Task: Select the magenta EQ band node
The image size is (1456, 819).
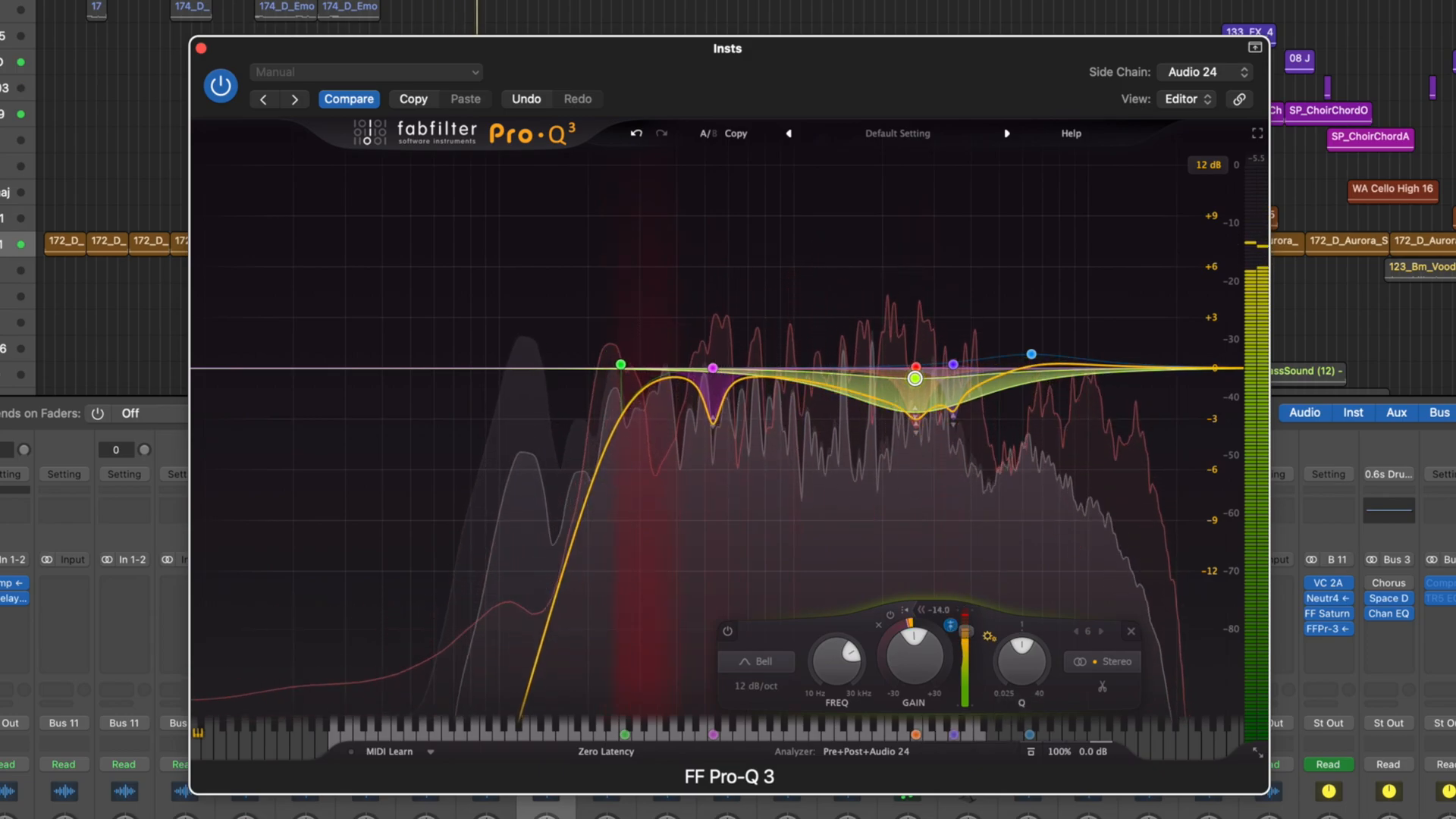Action: [713, 368]
